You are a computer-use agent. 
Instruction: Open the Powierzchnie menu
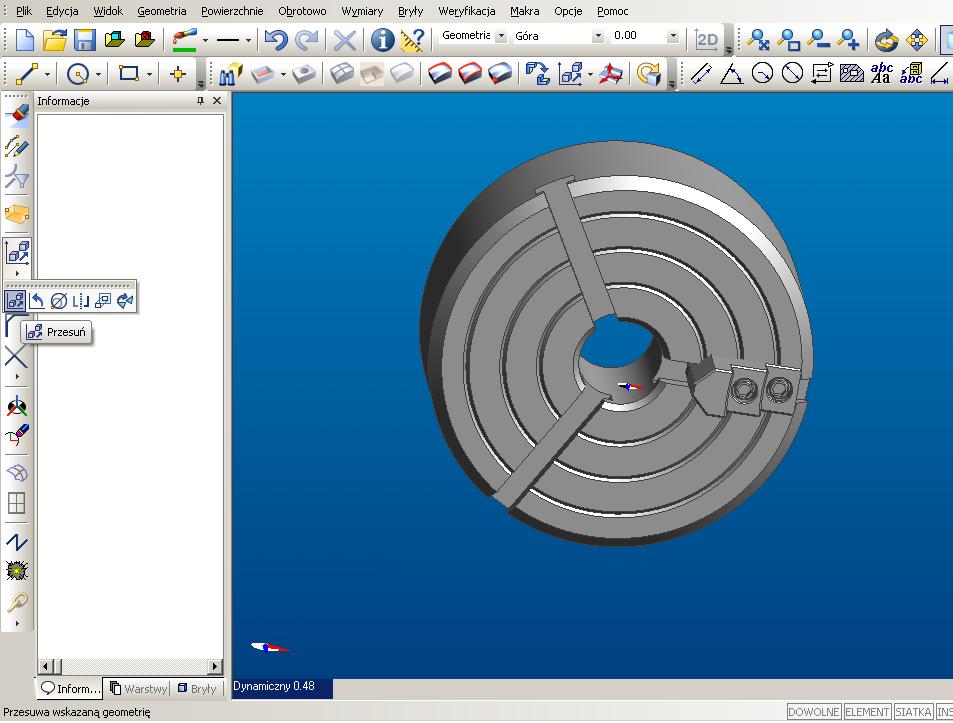pos(232,11)
